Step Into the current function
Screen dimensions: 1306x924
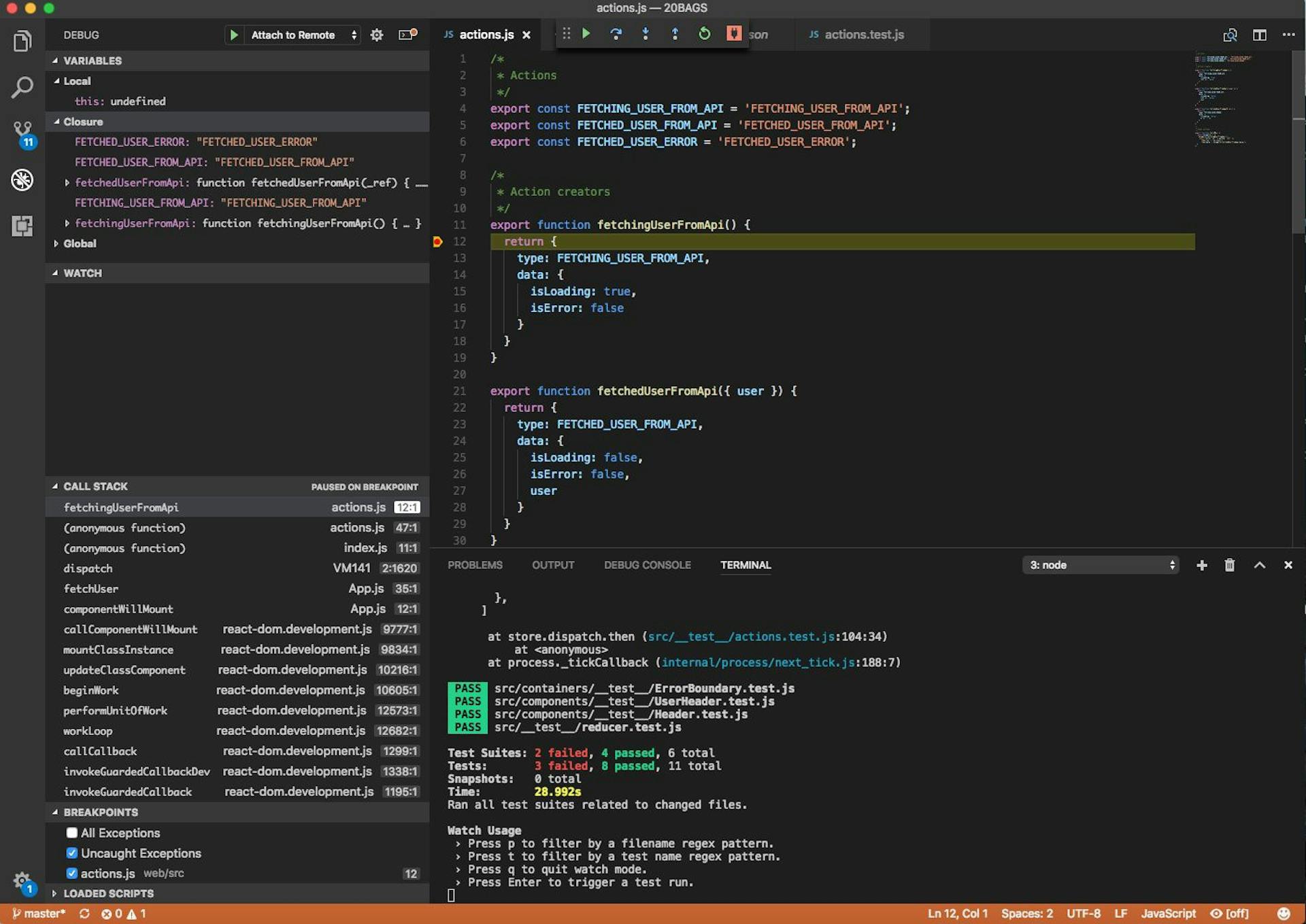[645, 33]
